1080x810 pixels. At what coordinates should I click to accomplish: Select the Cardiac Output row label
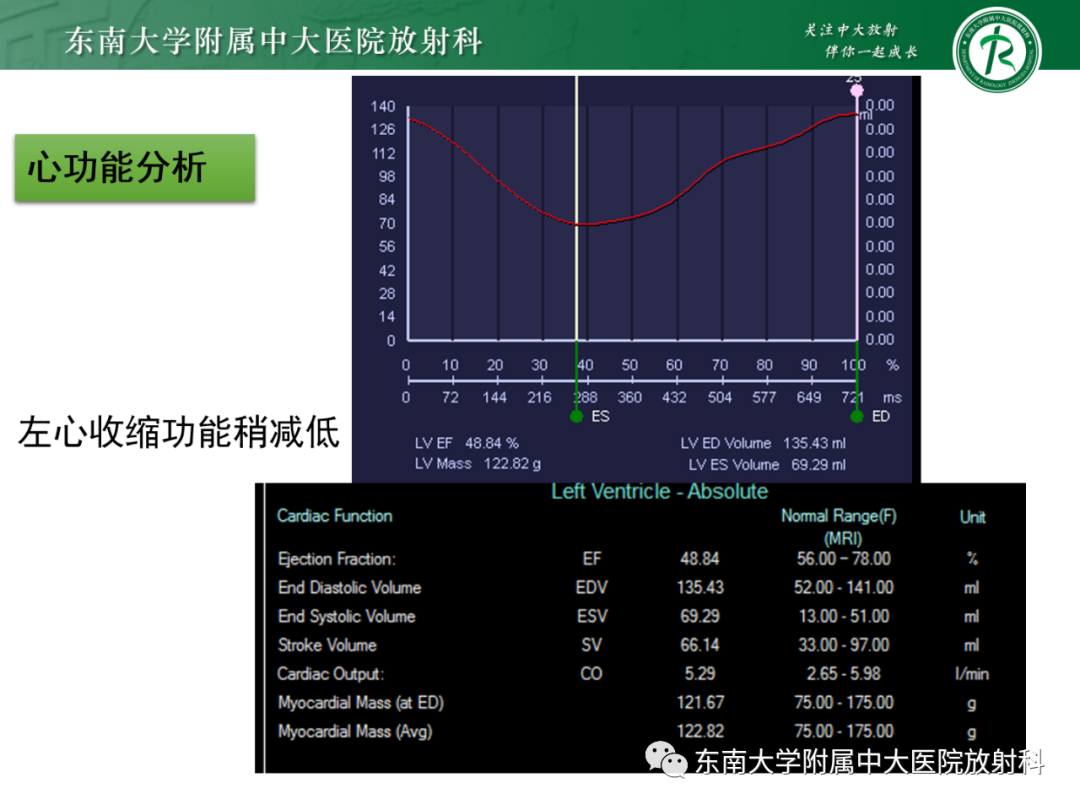coord(331,674)
